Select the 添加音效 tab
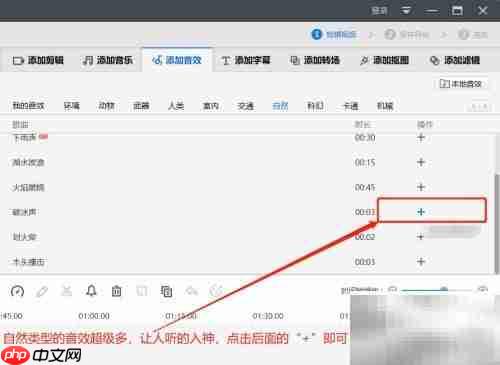The width and height of the screenshot is (500, 365). pos(177,60)
